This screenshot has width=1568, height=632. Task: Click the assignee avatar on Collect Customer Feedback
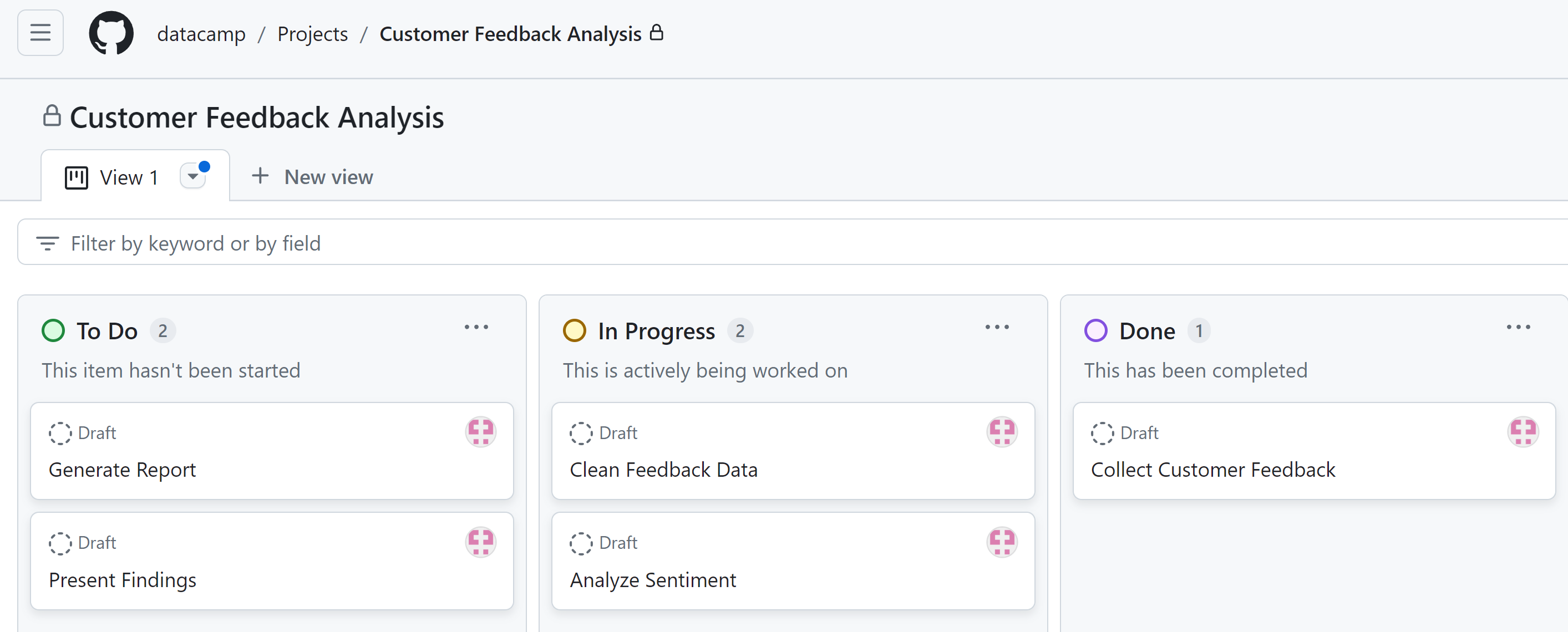(x=1523, y=432)
